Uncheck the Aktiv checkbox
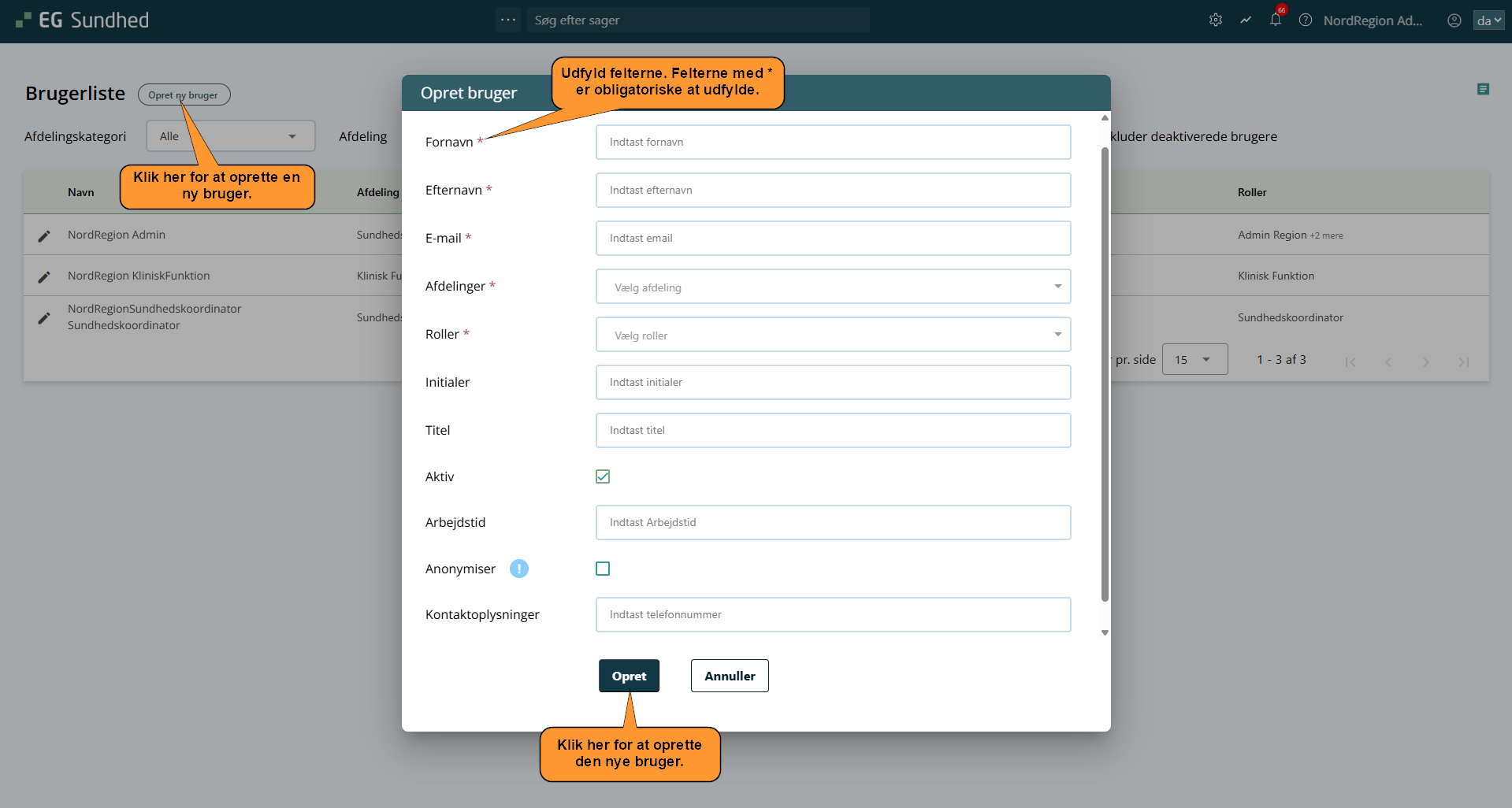Viewport: 1512px width, 808px height. [x=603, y=476]
